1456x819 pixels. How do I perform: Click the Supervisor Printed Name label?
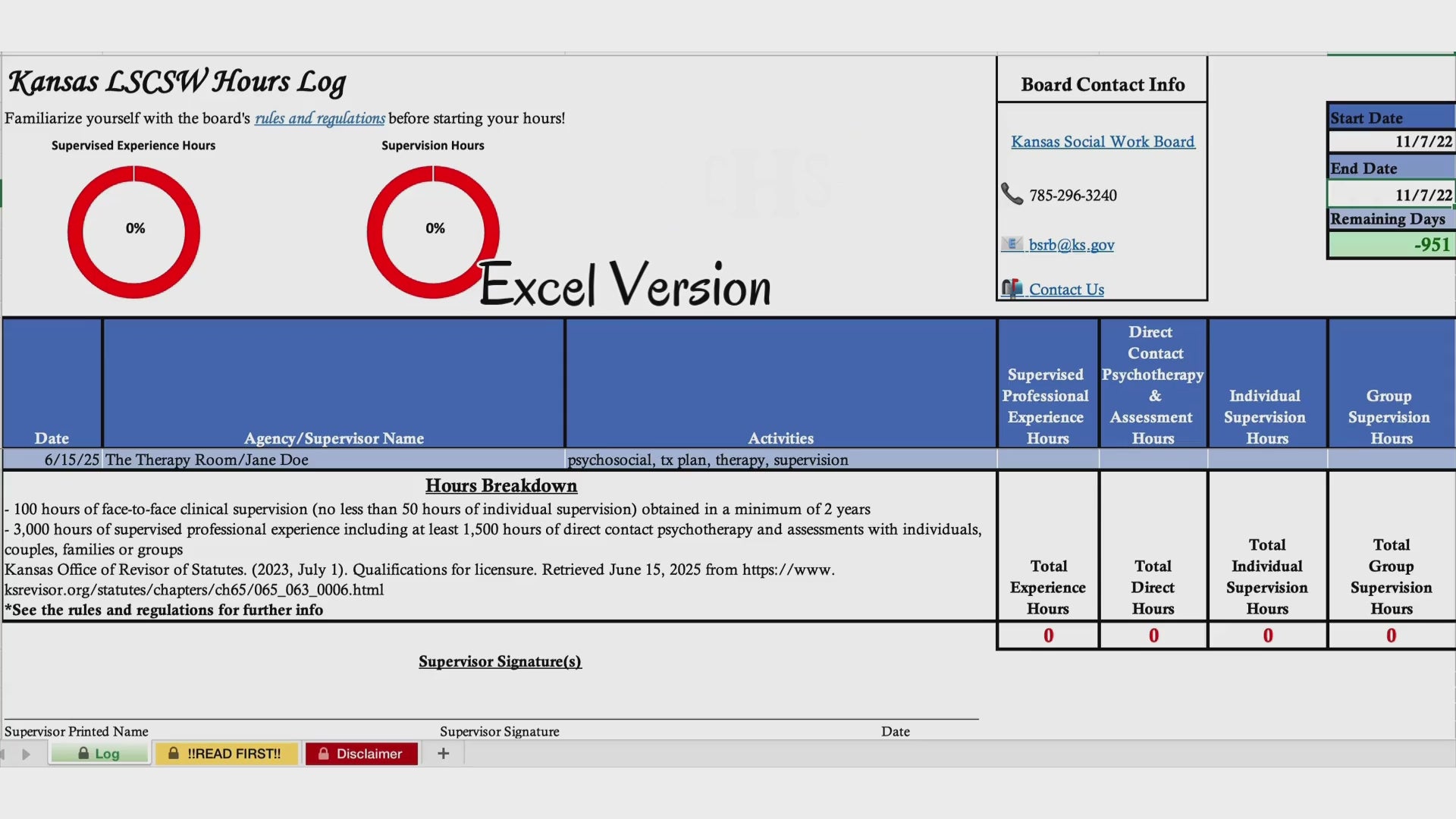pyautogui.click(x=77, y=731)
